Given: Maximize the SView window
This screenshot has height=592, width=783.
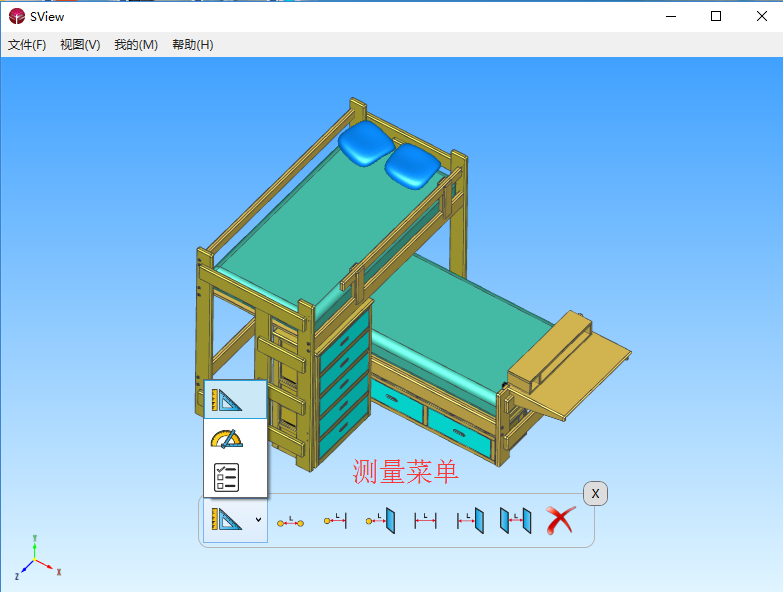Looking at the screenshot, I should [716, 16].
